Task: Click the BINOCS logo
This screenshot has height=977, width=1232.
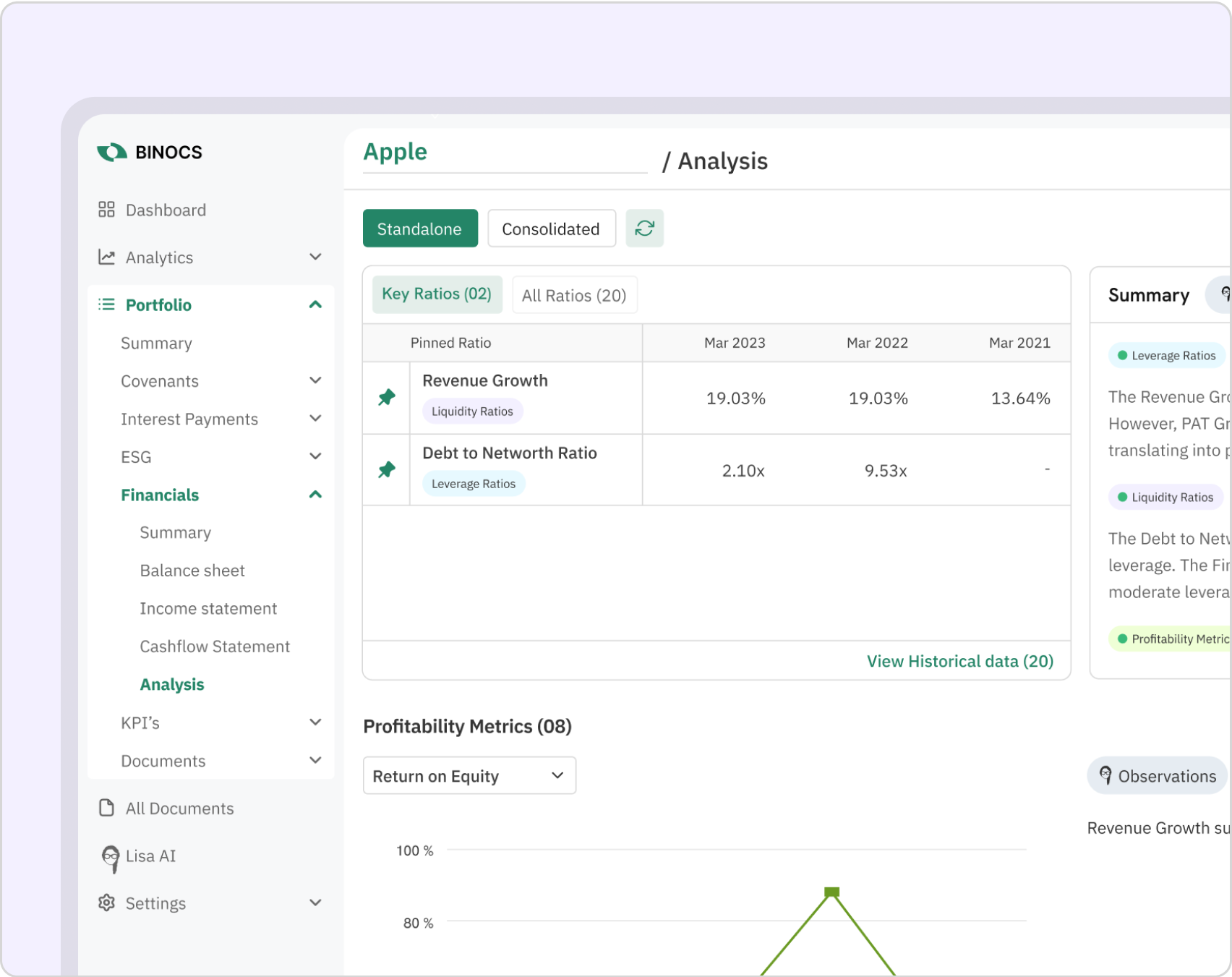Action: tap(150, 152)
